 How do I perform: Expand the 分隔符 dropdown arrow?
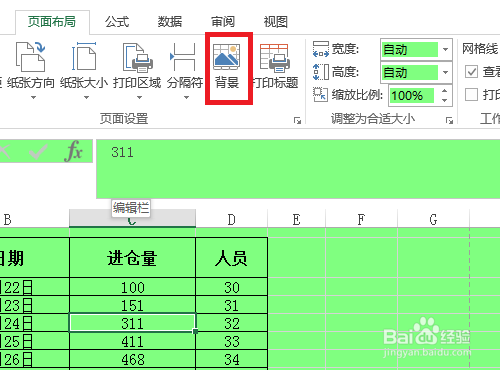pyautogui.click(x=186, y=98)
